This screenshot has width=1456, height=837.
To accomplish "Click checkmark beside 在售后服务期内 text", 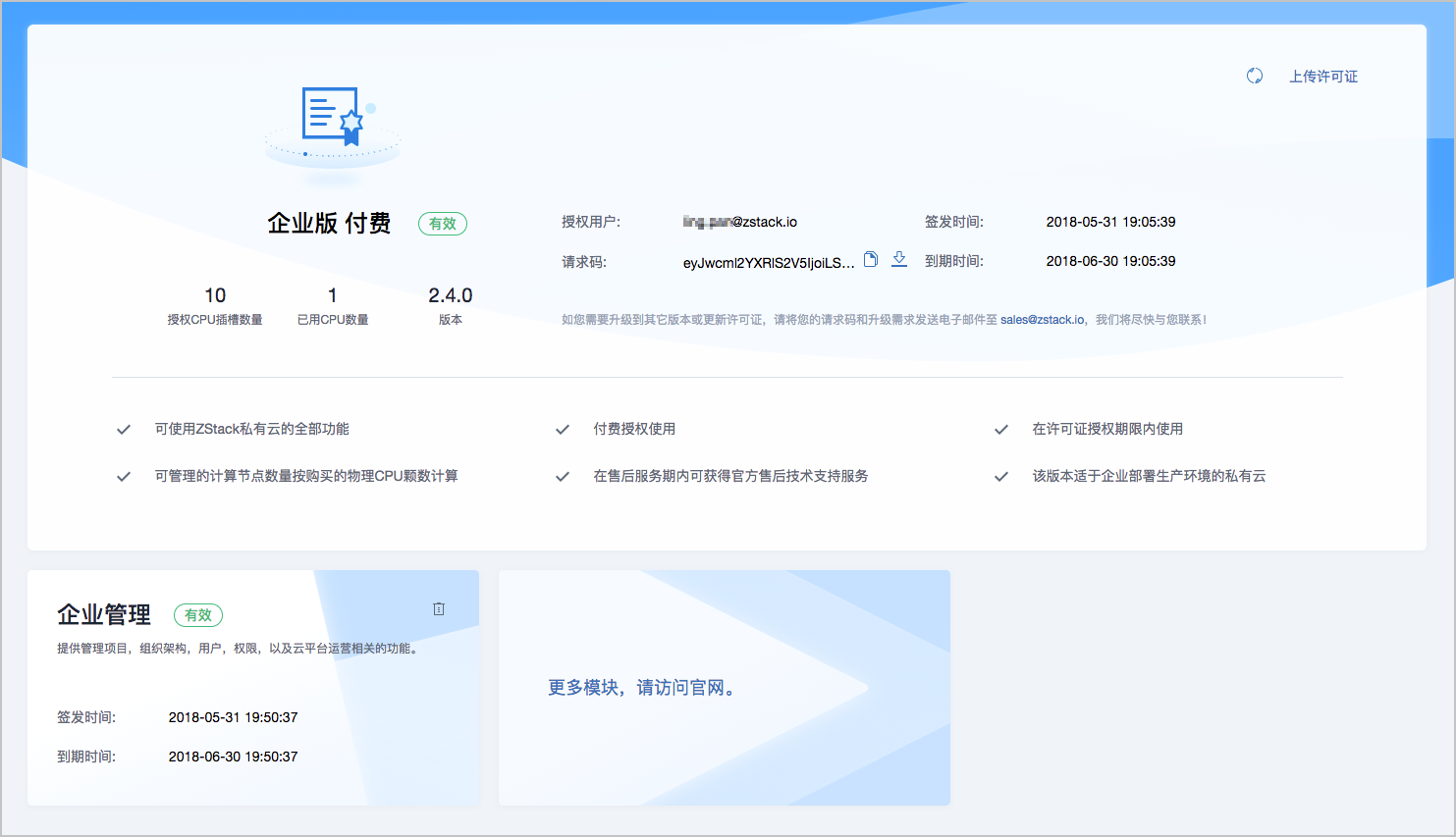I will coord(563,477).
